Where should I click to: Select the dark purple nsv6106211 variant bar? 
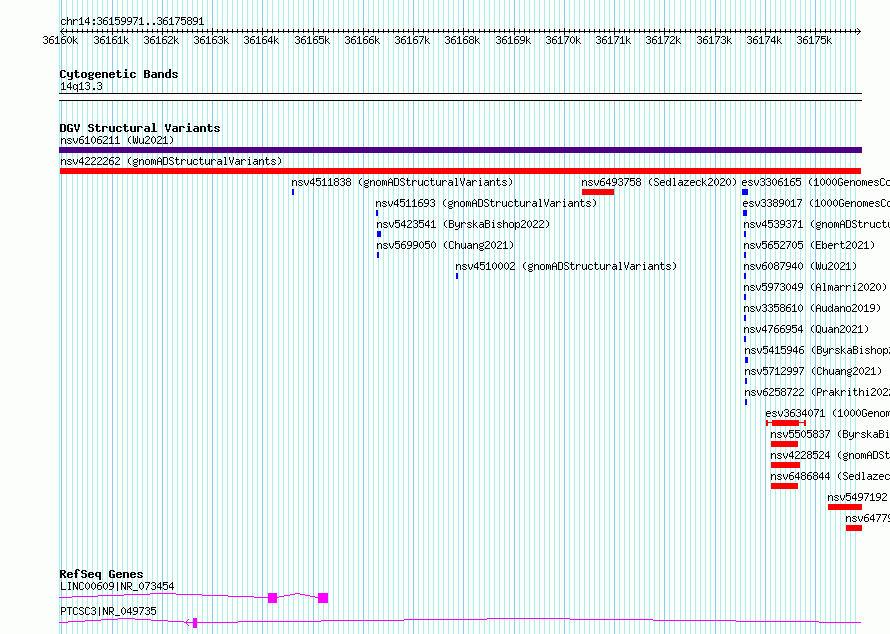pyautogui.click(x=460, y=150)
